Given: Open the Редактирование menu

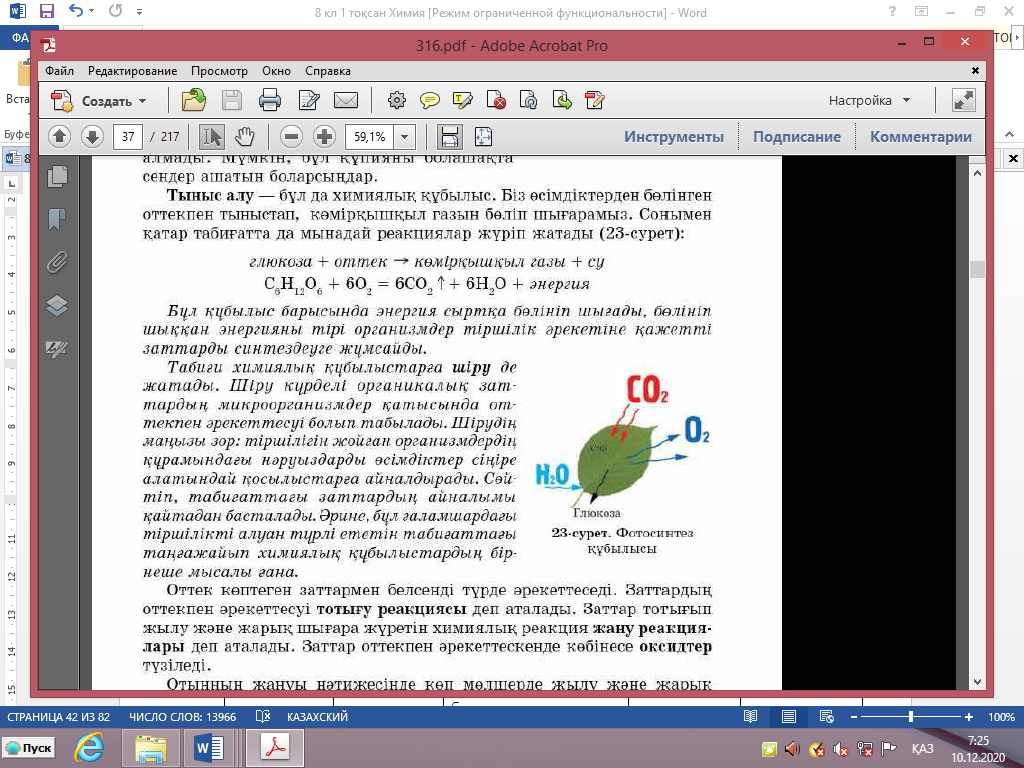Looking at the screenshot, I should (x=132, y=71).
